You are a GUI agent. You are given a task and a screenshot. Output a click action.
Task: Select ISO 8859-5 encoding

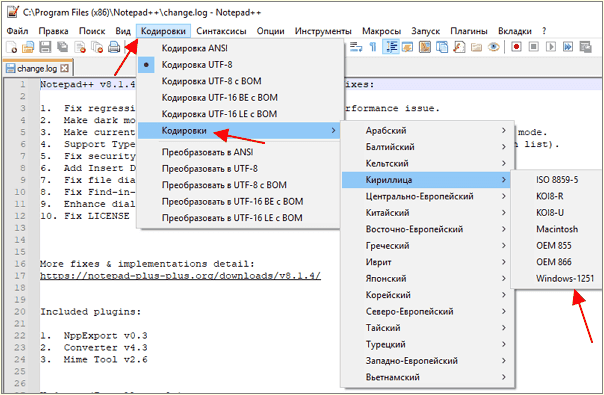[556, 180]
